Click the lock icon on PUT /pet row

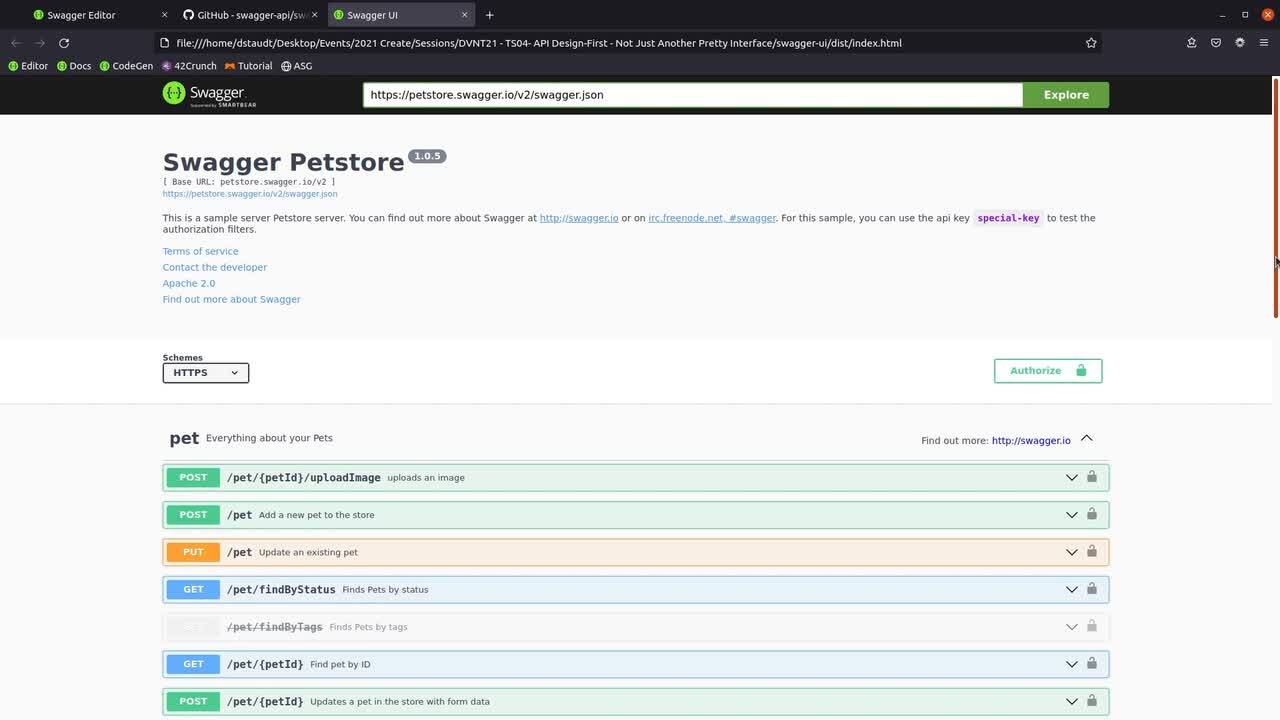[1092, 551]
